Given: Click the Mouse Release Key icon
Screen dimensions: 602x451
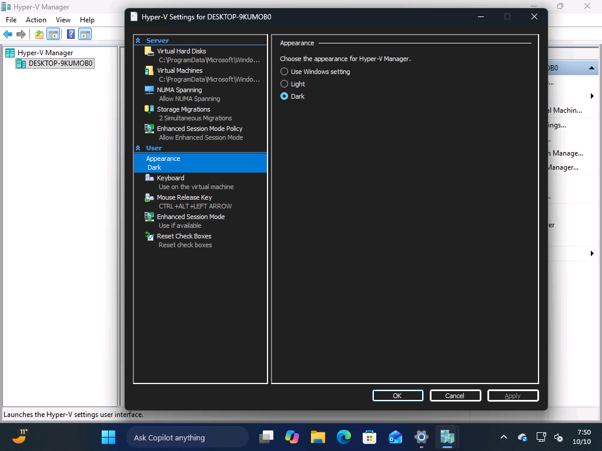Looking at the screenshot, I should click(149, 197).
